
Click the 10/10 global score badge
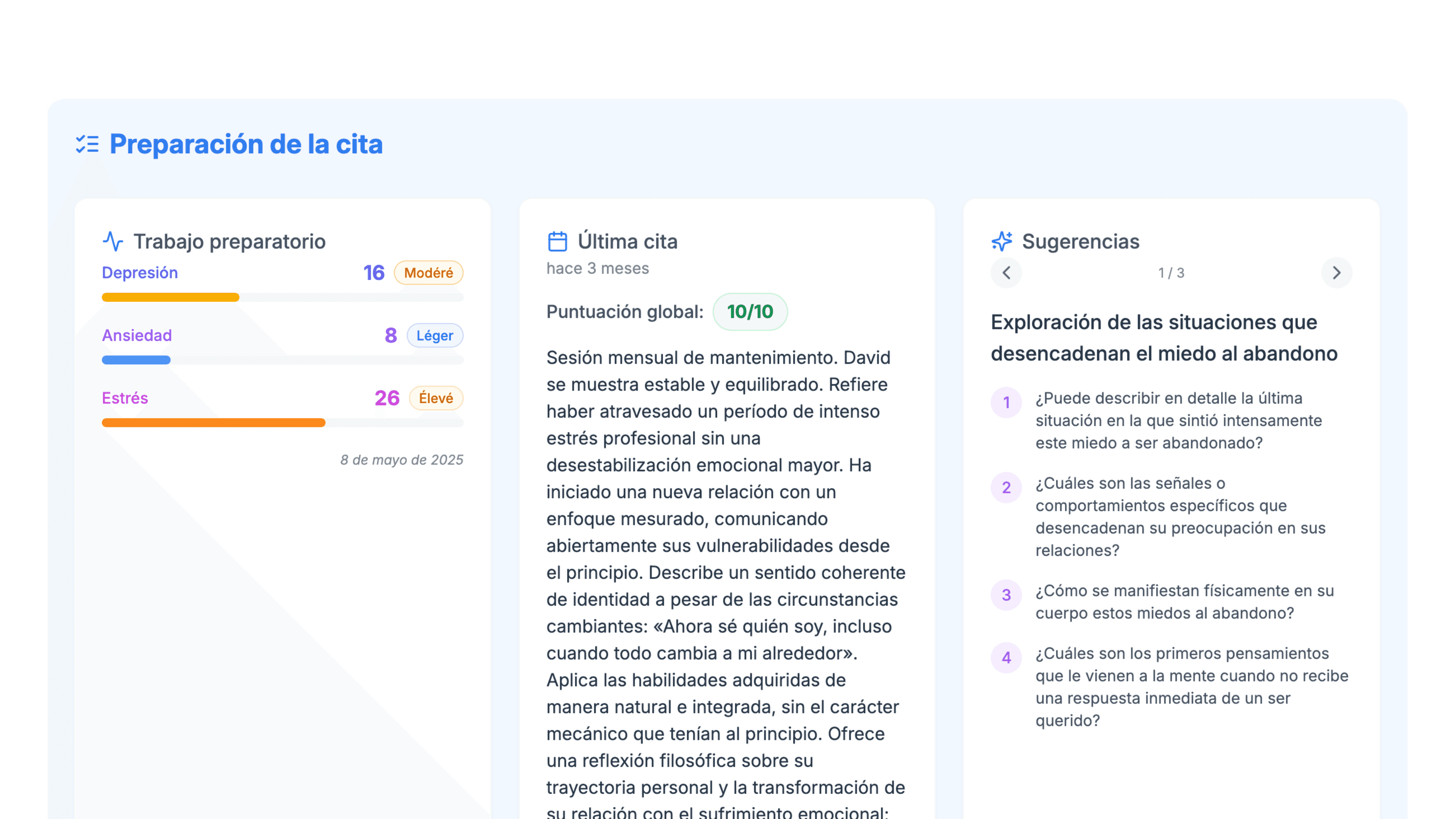pyautogui.click(x=750, y=311)
